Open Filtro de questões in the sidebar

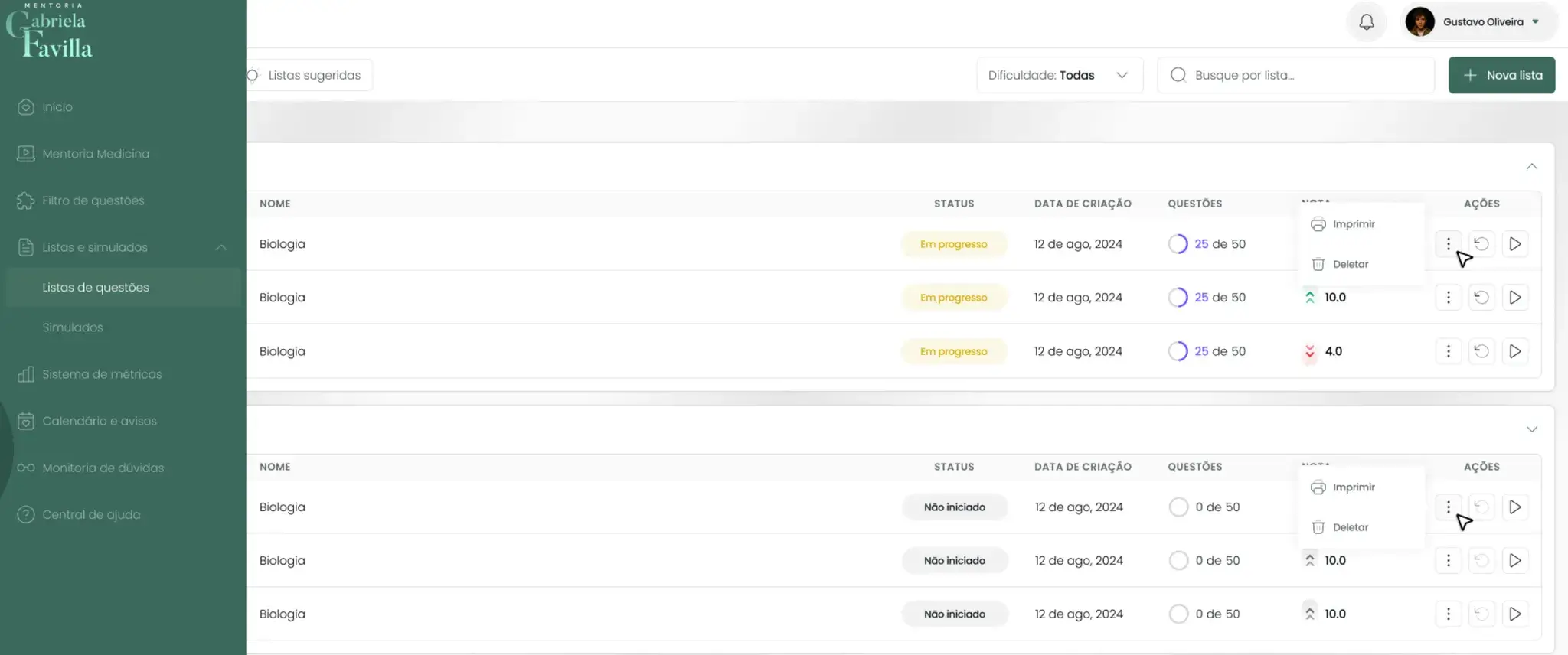click(x=81, y=200)
